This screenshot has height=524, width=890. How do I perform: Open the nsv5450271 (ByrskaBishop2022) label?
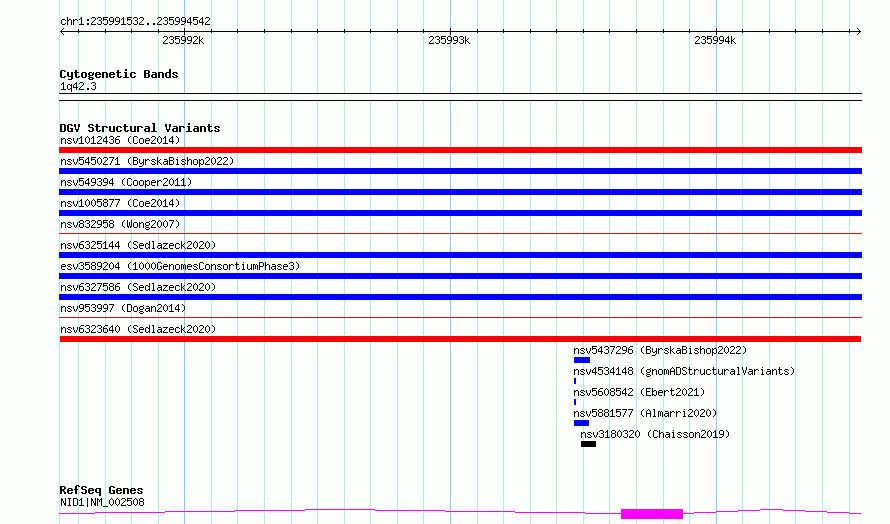[x=147, y=161]
